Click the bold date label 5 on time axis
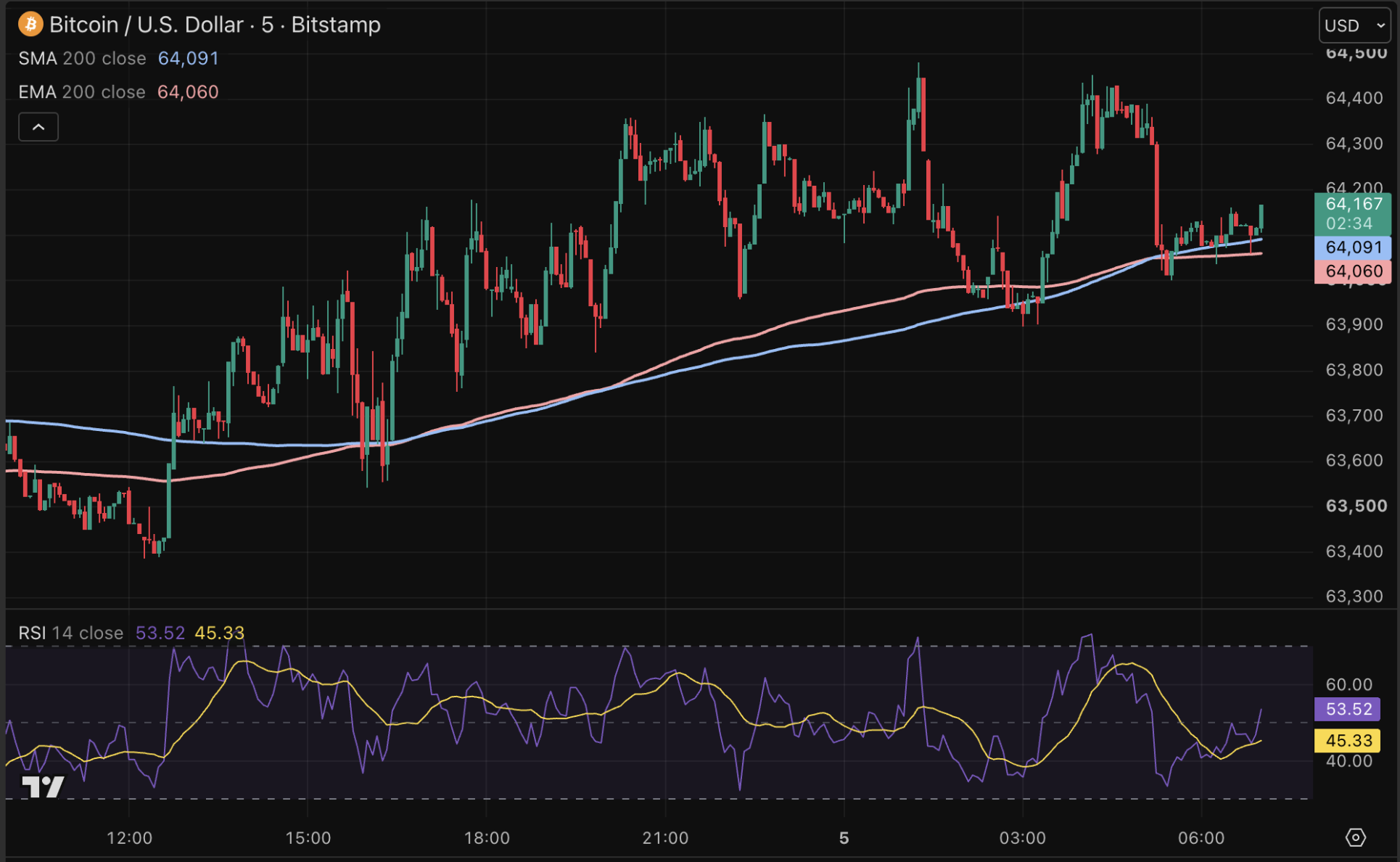1400x862 pixels. 844,838
